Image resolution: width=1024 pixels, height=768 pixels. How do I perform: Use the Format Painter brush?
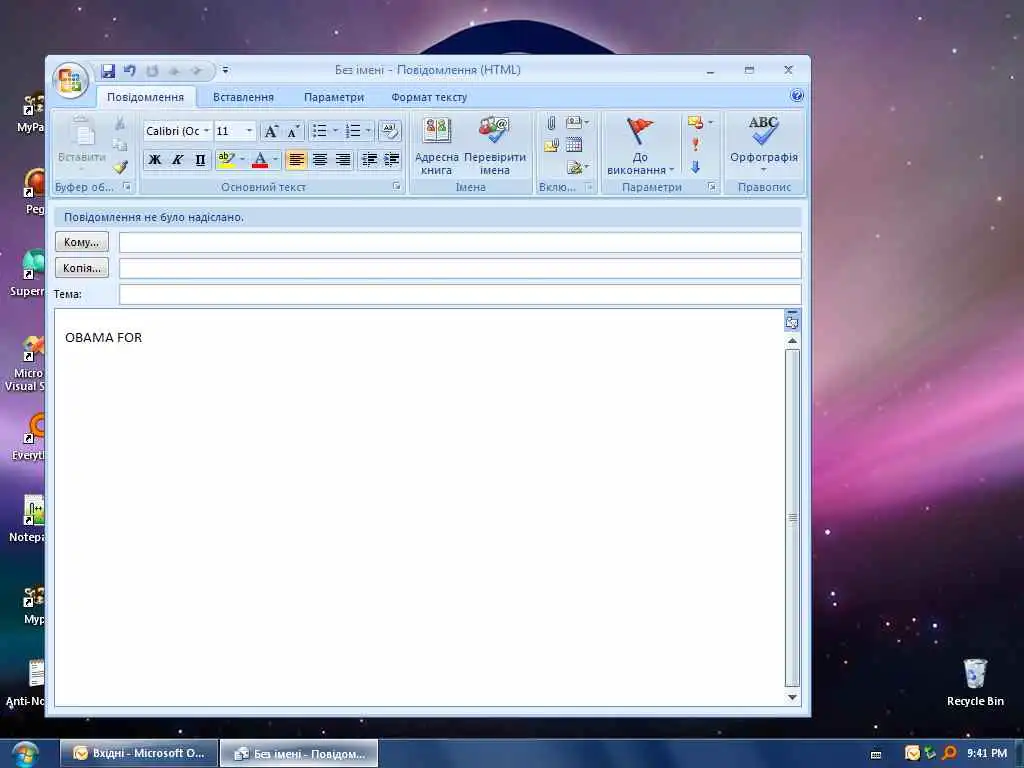120,167
